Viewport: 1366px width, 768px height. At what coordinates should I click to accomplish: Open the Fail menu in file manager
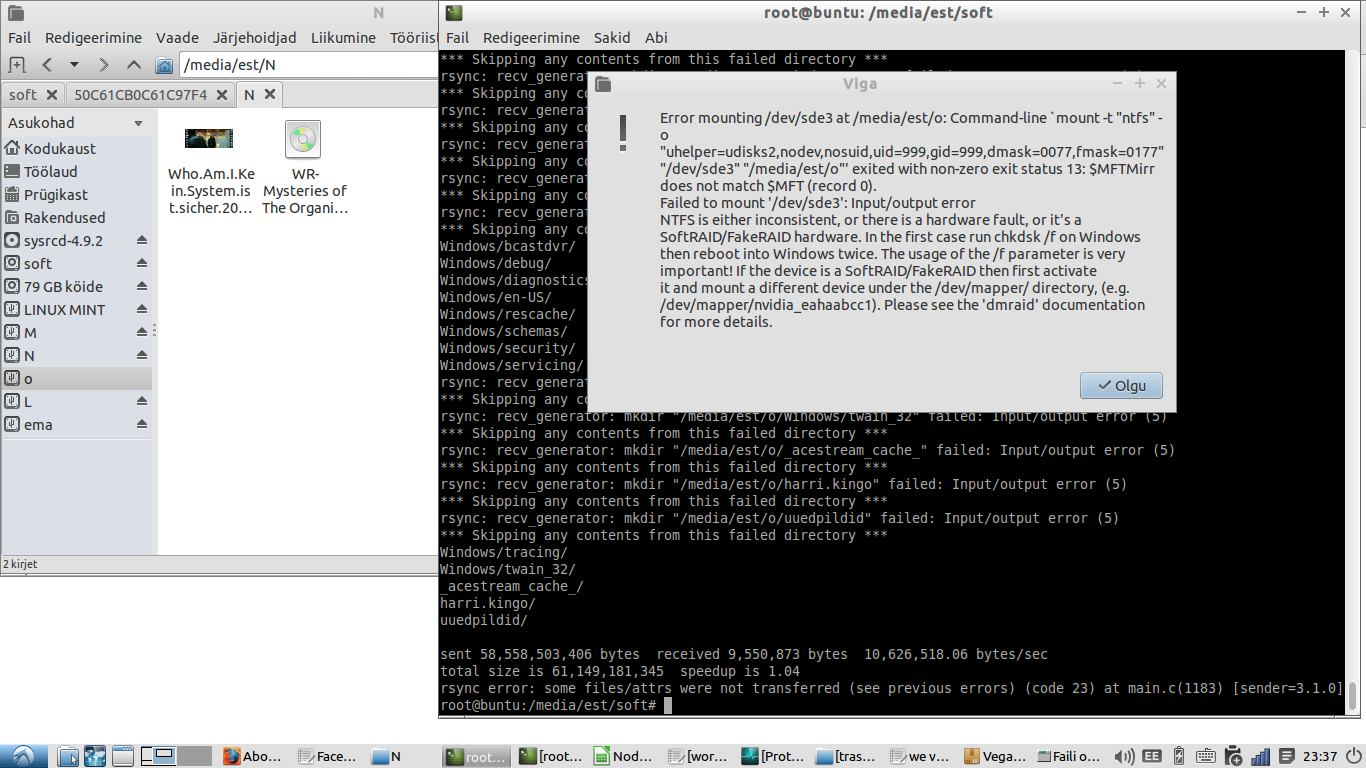[20, 38]
